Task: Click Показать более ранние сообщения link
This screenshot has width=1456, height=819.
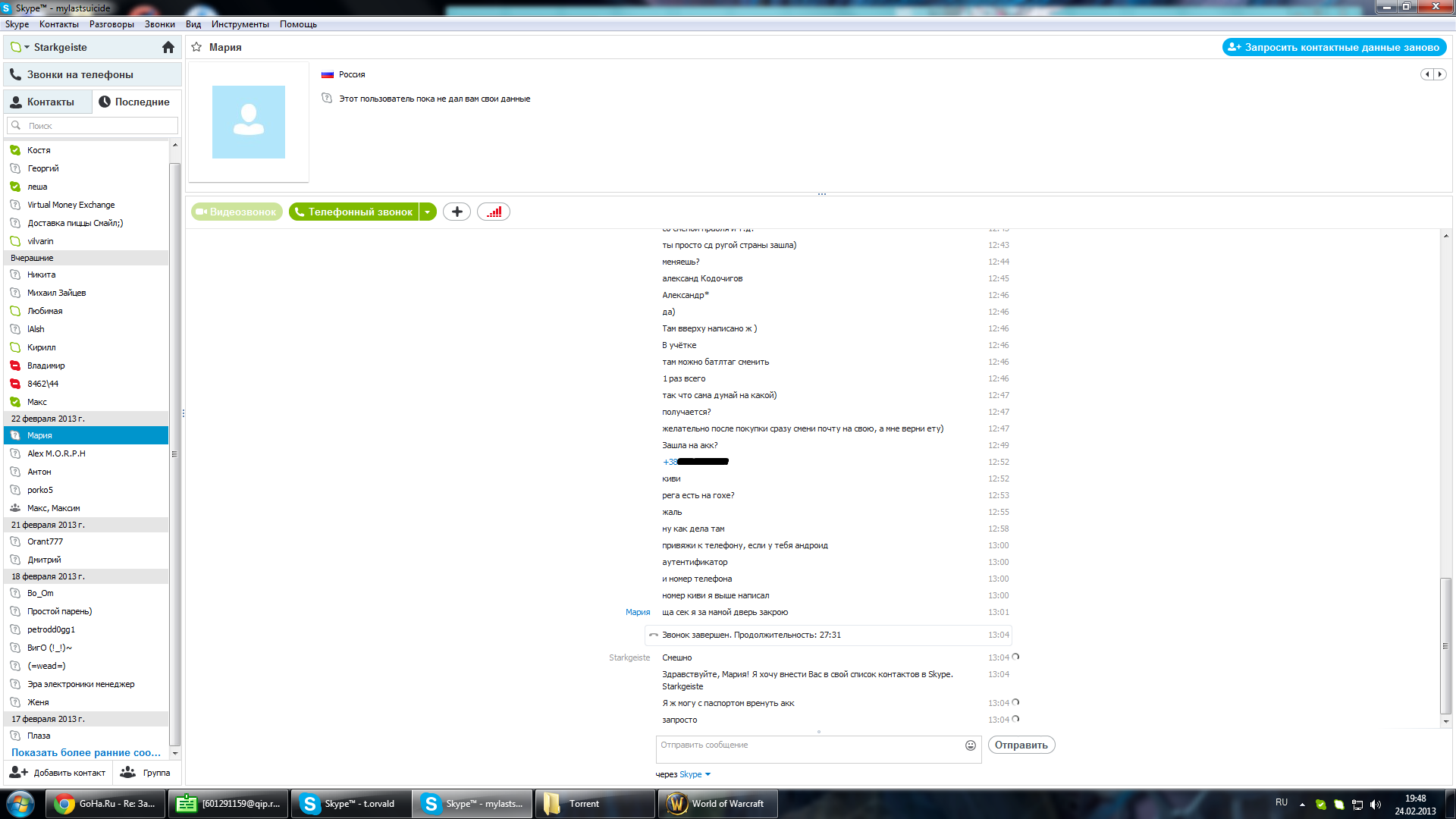Action: pyautogui.click(x=86, y=753)
